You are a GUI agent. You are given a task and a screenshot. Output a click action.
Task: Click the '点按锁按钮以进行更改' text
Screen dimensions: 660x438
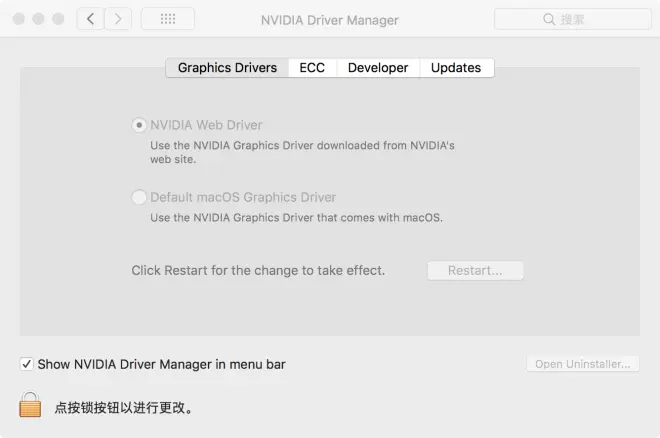pyautogui.click(x=124, y=408)
